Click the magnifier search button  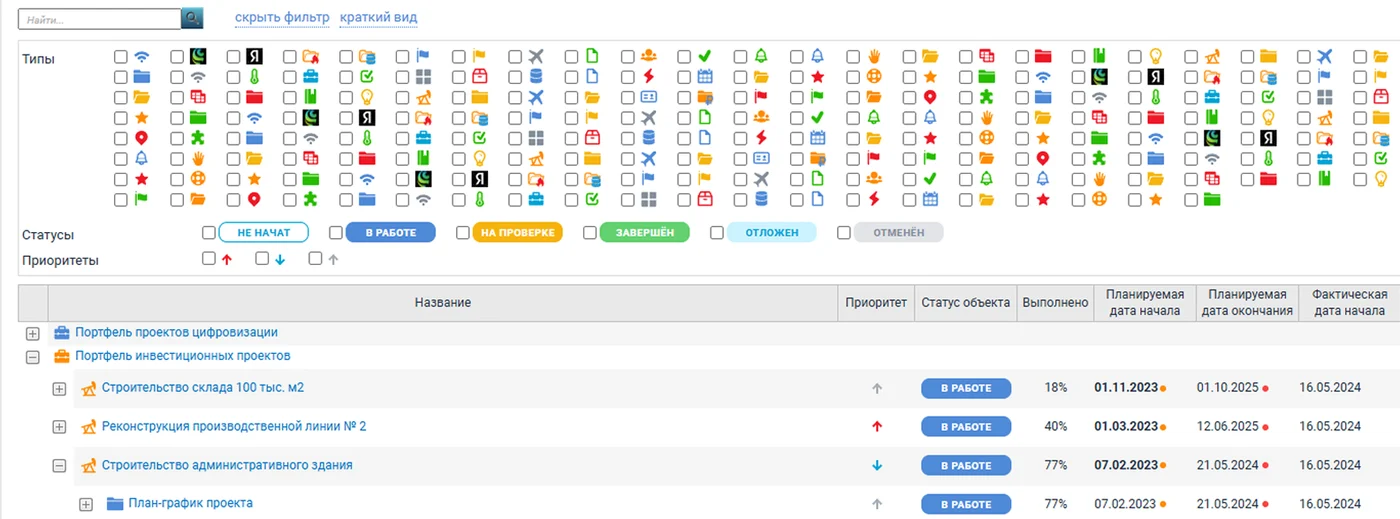192,18
